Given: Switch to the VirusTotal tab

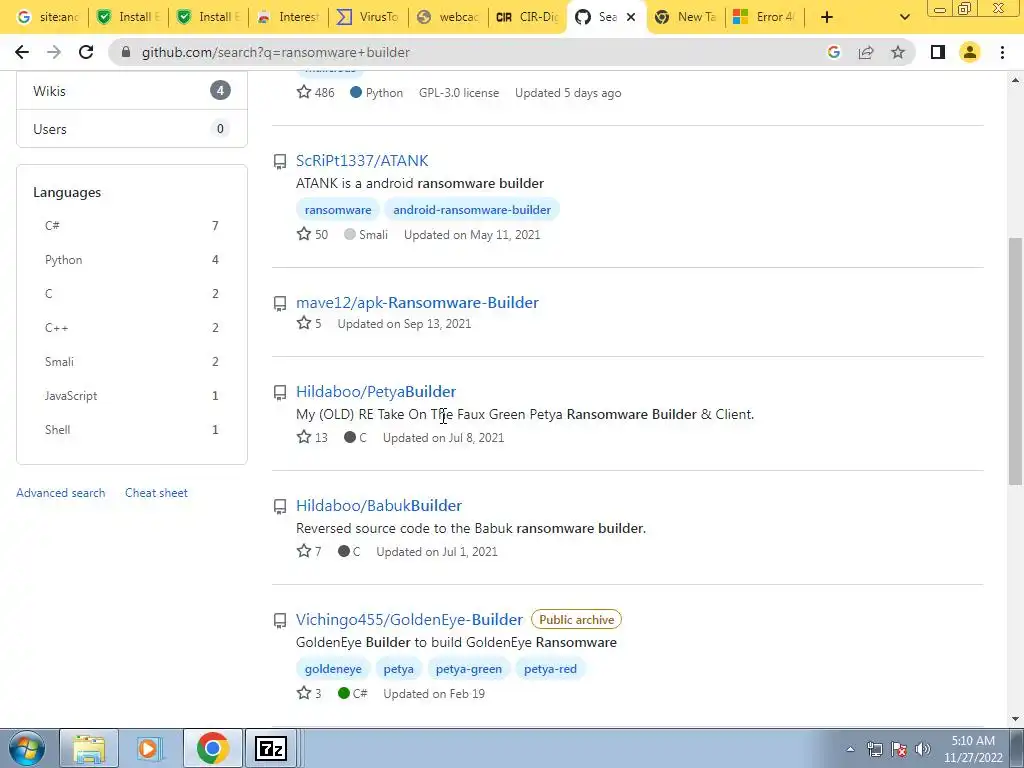Looking at the screenshot, I should (368, 17).
